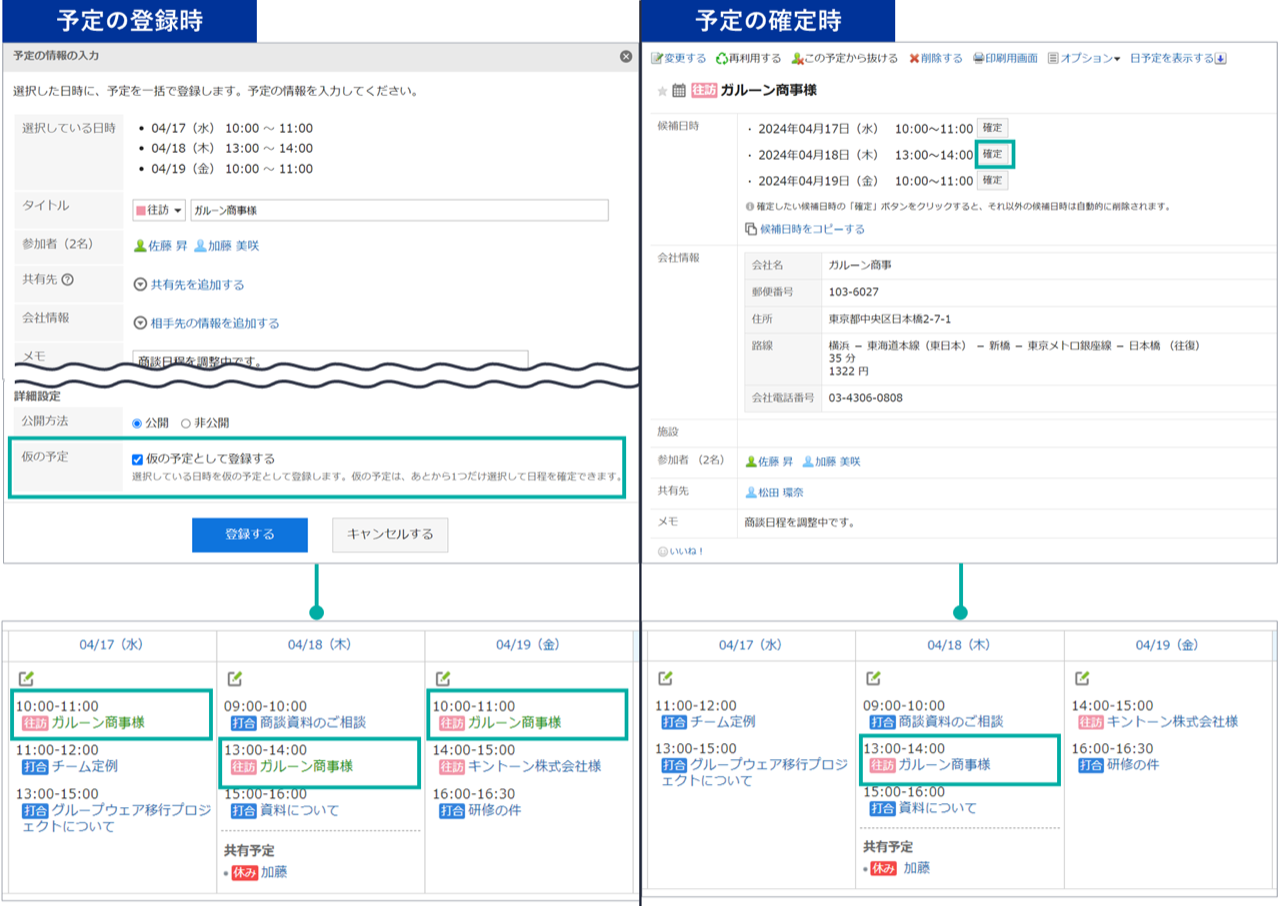Click 休み 加藤 shared entry in right calendar
Image resolution: width=1280 pixels, height=906 pixels.
pos(899,868)
